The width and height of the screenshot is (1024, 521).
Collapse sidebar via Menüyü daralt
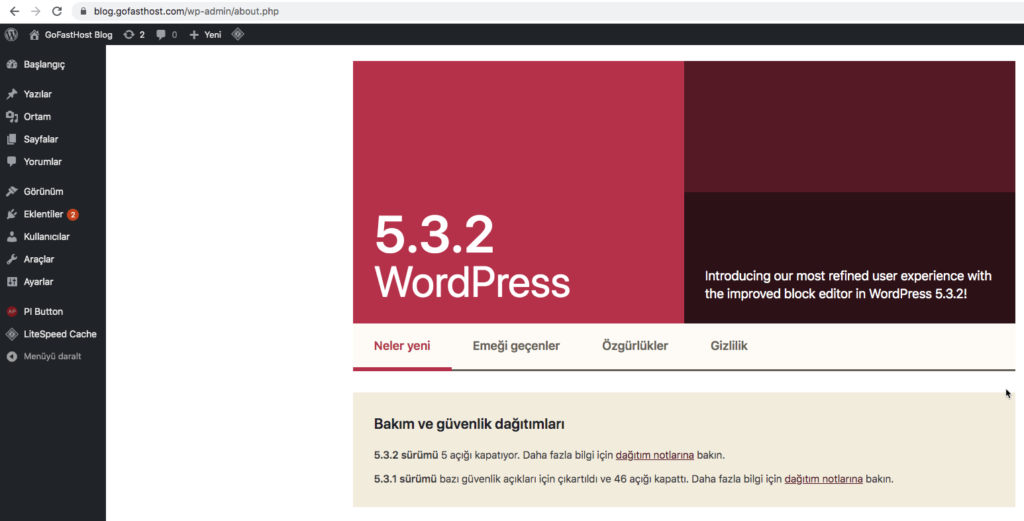point(52,356)
